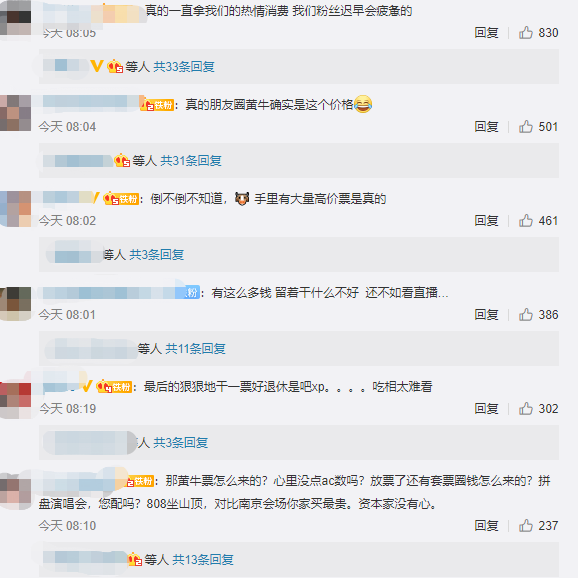The height and width of the screenshot is (578, 578).
Task: Reply to the comment posted at 08:04
Action: pos(486,127)
